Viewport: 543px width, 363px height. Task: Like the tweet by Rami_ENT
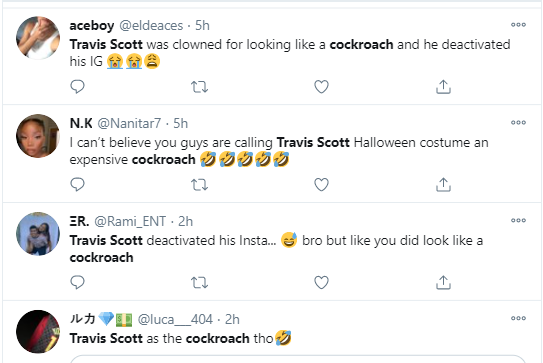tap(321, 283)
